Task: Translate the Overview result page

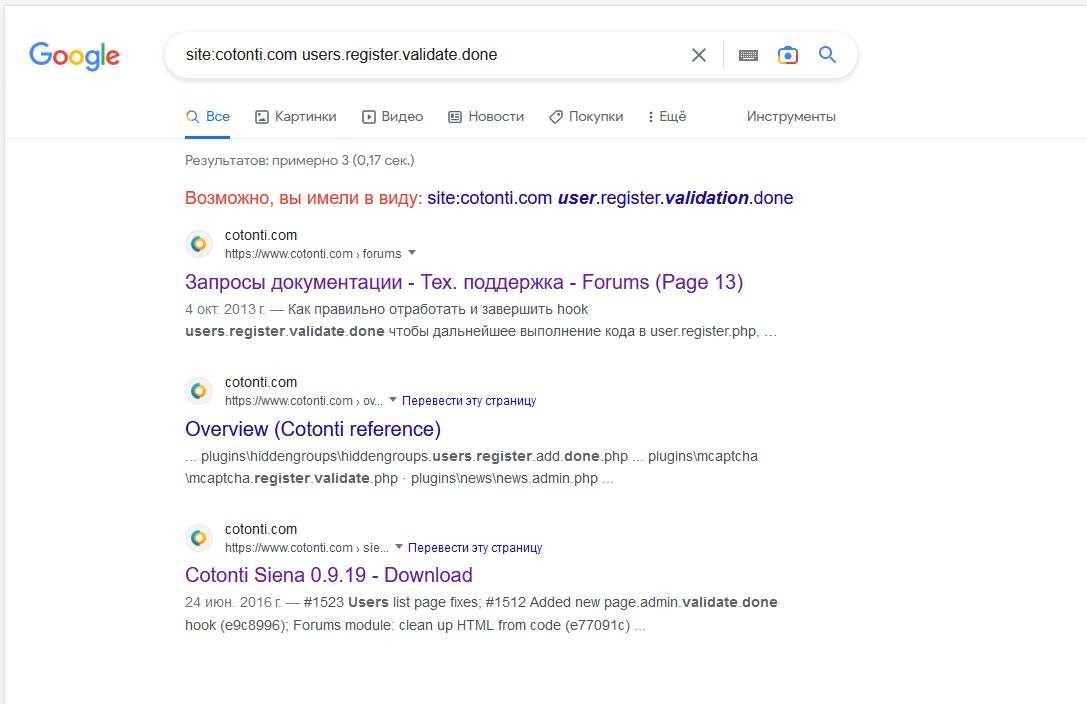Action: (469, 401)
